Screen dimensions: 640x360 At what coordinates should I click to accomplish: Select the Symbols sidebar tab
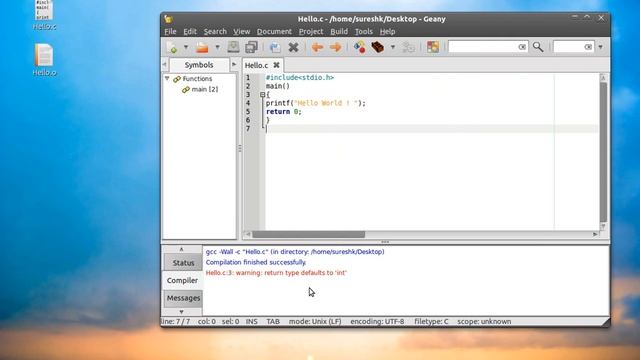tap(199, 65)
